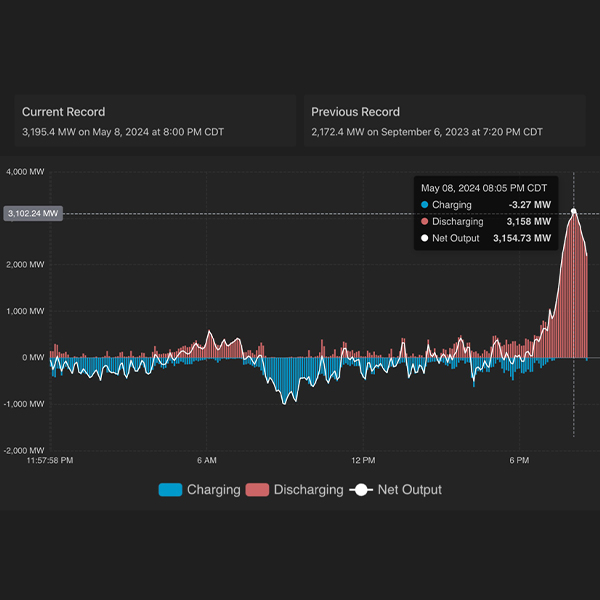Click the 4,000 MW y-axis label
Screen dimensions: 600x600
click(x=26, y=172)
